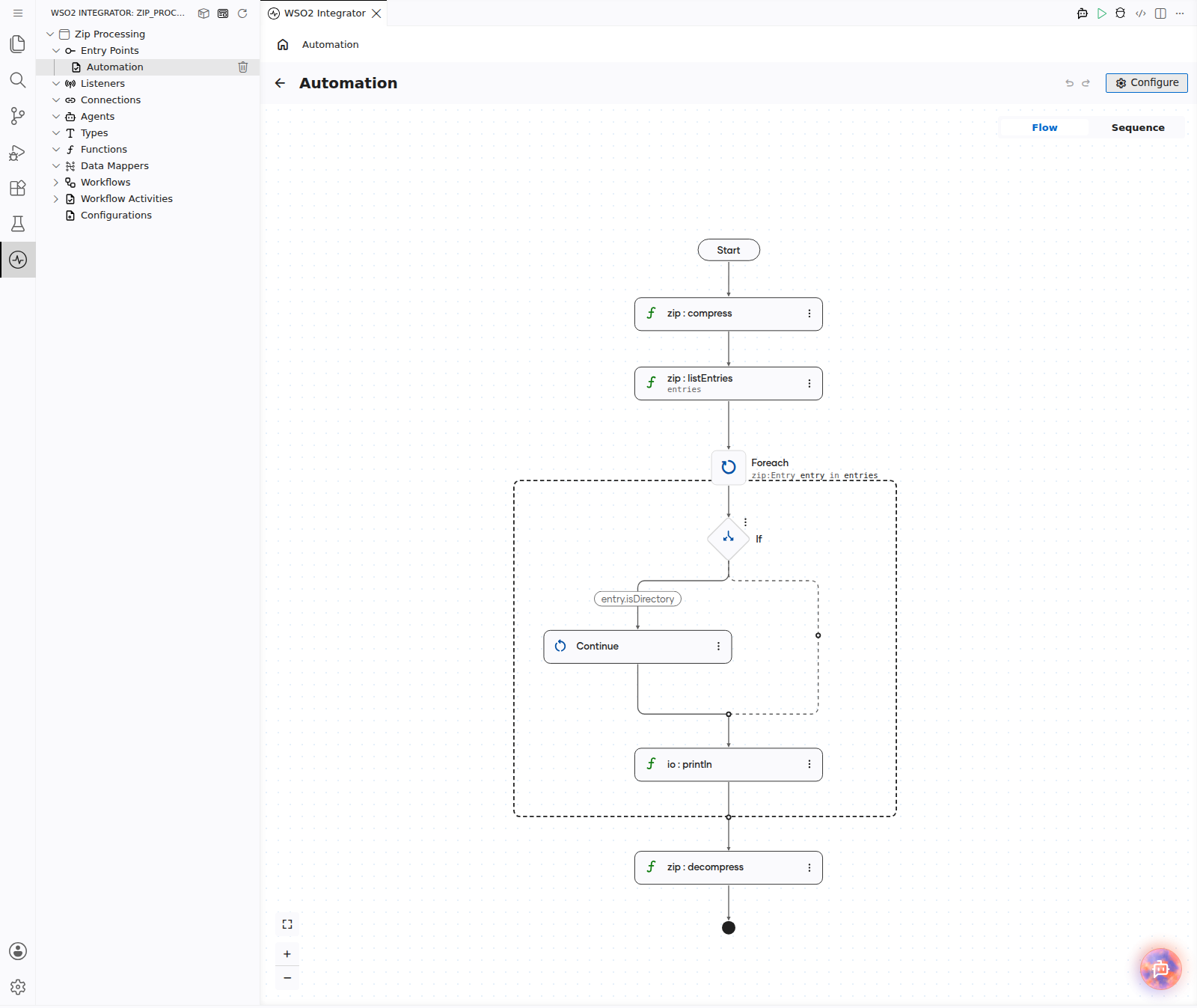Click the entry.isDirectory condition label
The image size is (1197, 1008).
(x=637, y=599)
